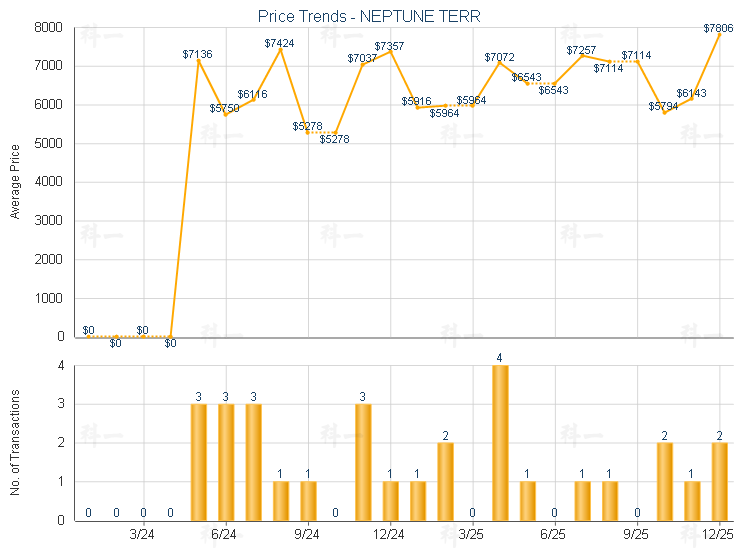The width and height of the screenshot is (740, 550).
Task: Select the $7424 data point on the line
Action: (x=281, y=49)
